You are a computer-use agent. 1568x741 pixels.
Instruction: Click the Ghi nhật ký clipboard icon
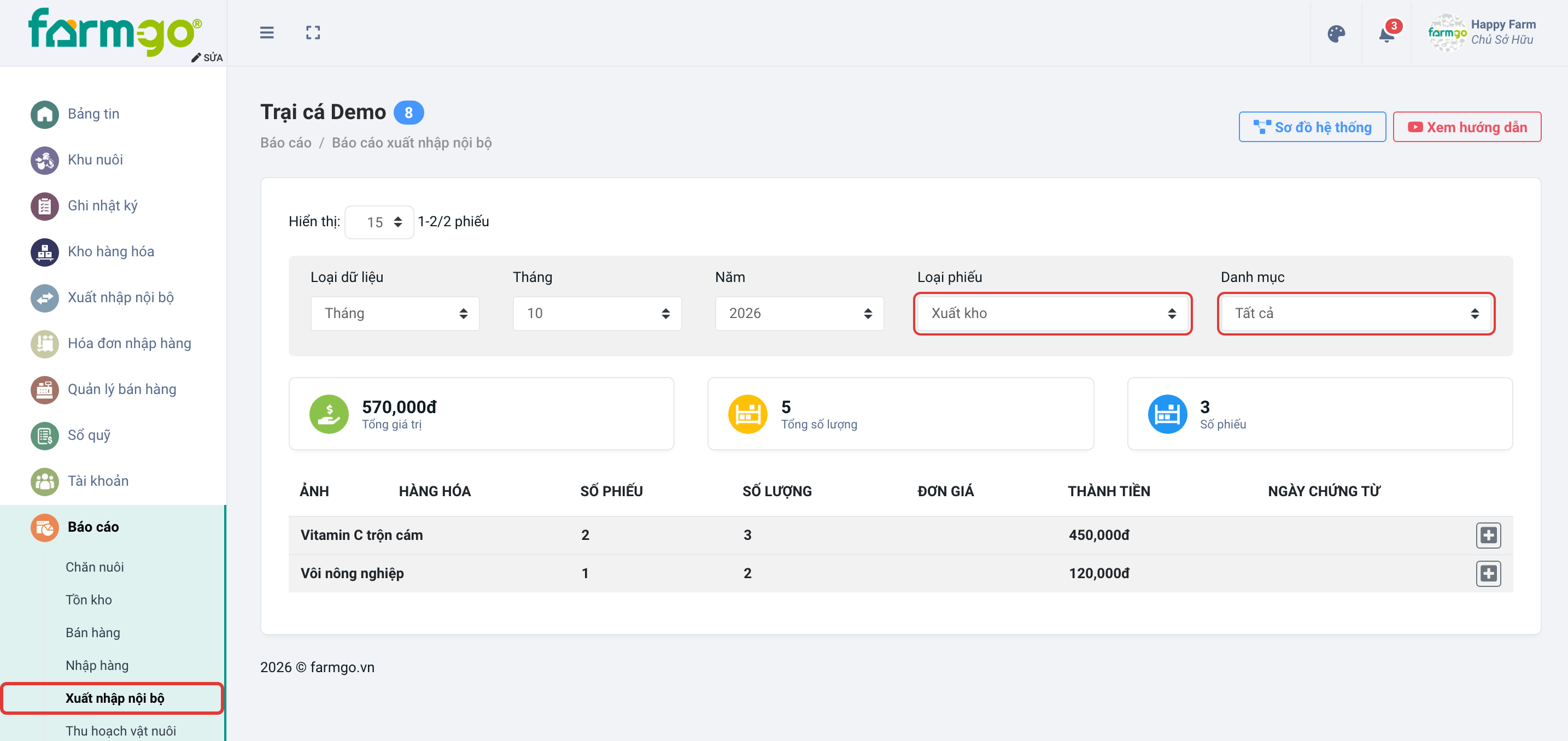[44, 206]
